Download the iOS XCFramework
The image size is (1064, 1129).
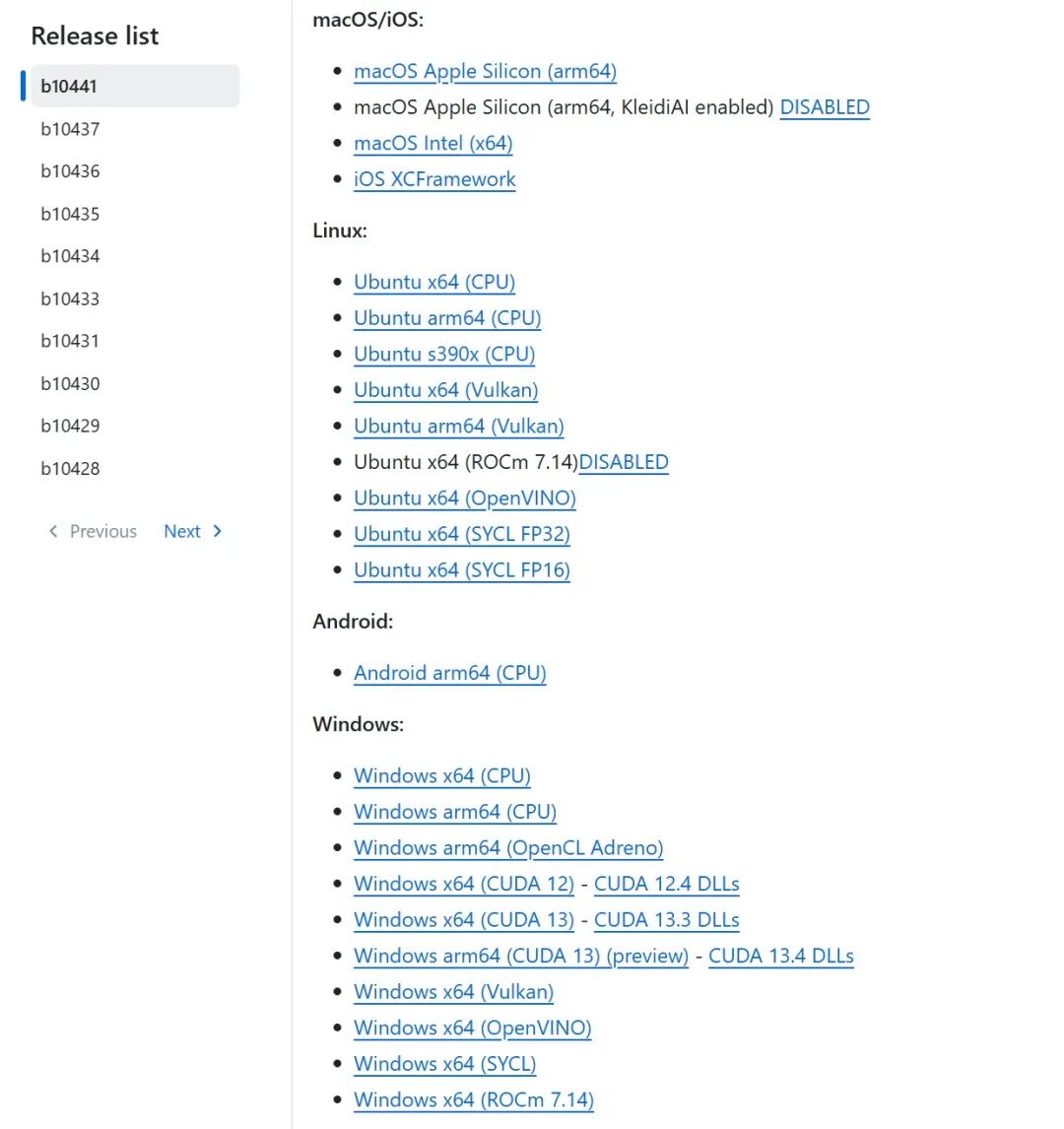point(434,179)
